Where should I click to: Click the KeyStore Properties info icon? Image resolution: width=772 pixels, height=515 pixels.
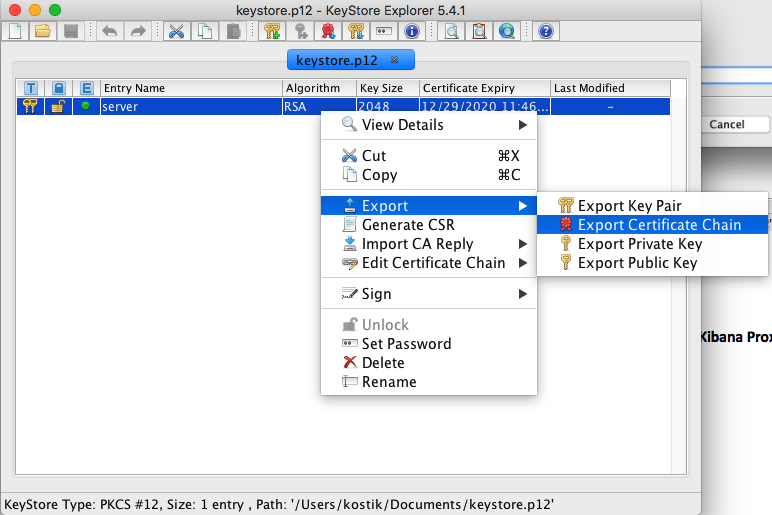[412, 32]
